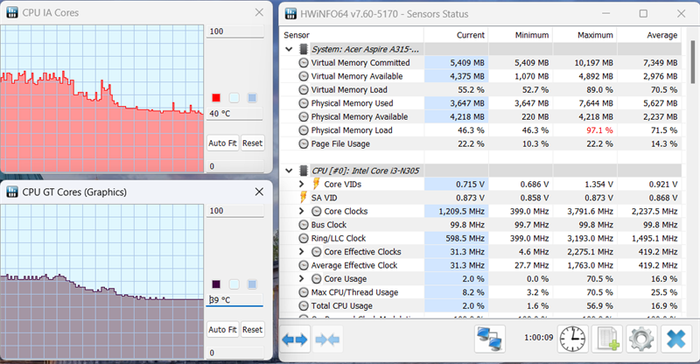This screenshot has height=364, width=700.
Task: Click the Physical Memory Load sensor icon
Action: pos(304,130)
